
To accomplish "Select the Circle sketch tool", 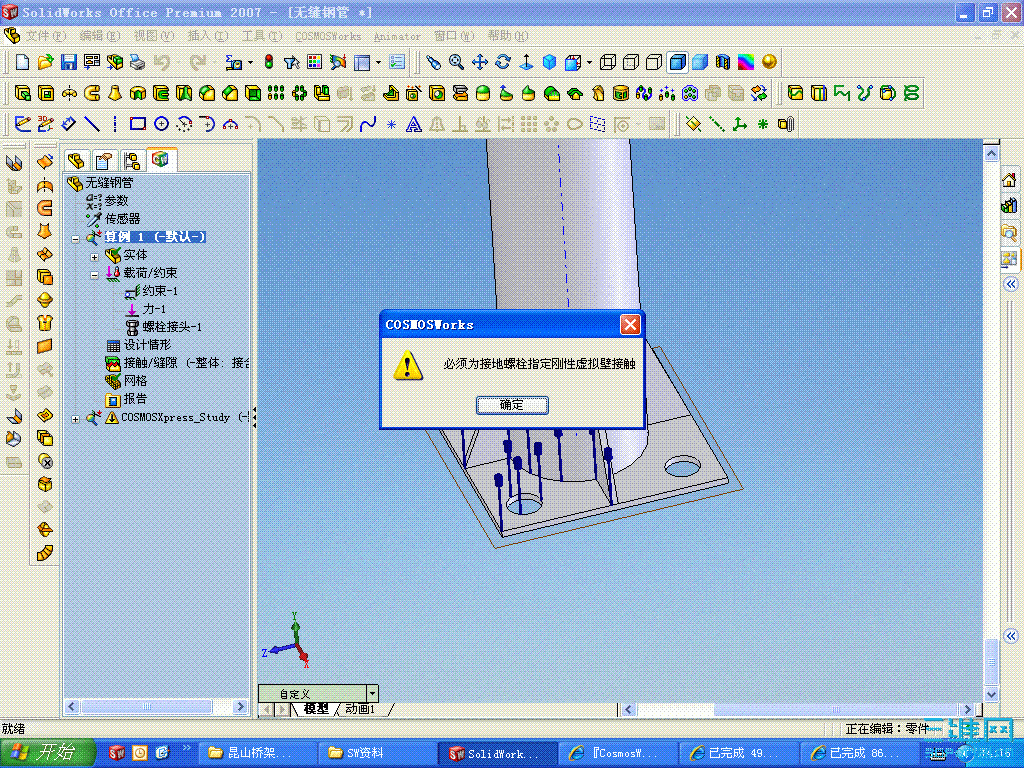I will click(x=161, y=124).
